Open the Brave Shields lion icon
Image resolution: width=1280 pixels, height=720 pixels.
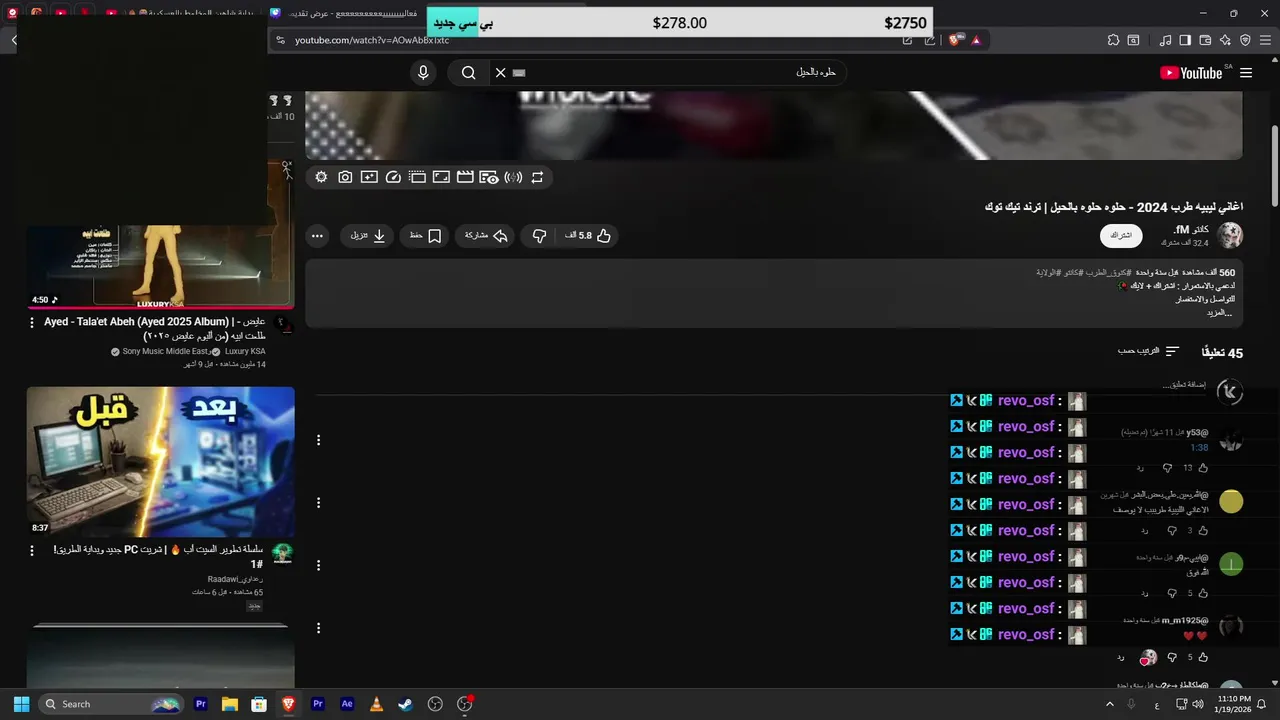(956, 40)
